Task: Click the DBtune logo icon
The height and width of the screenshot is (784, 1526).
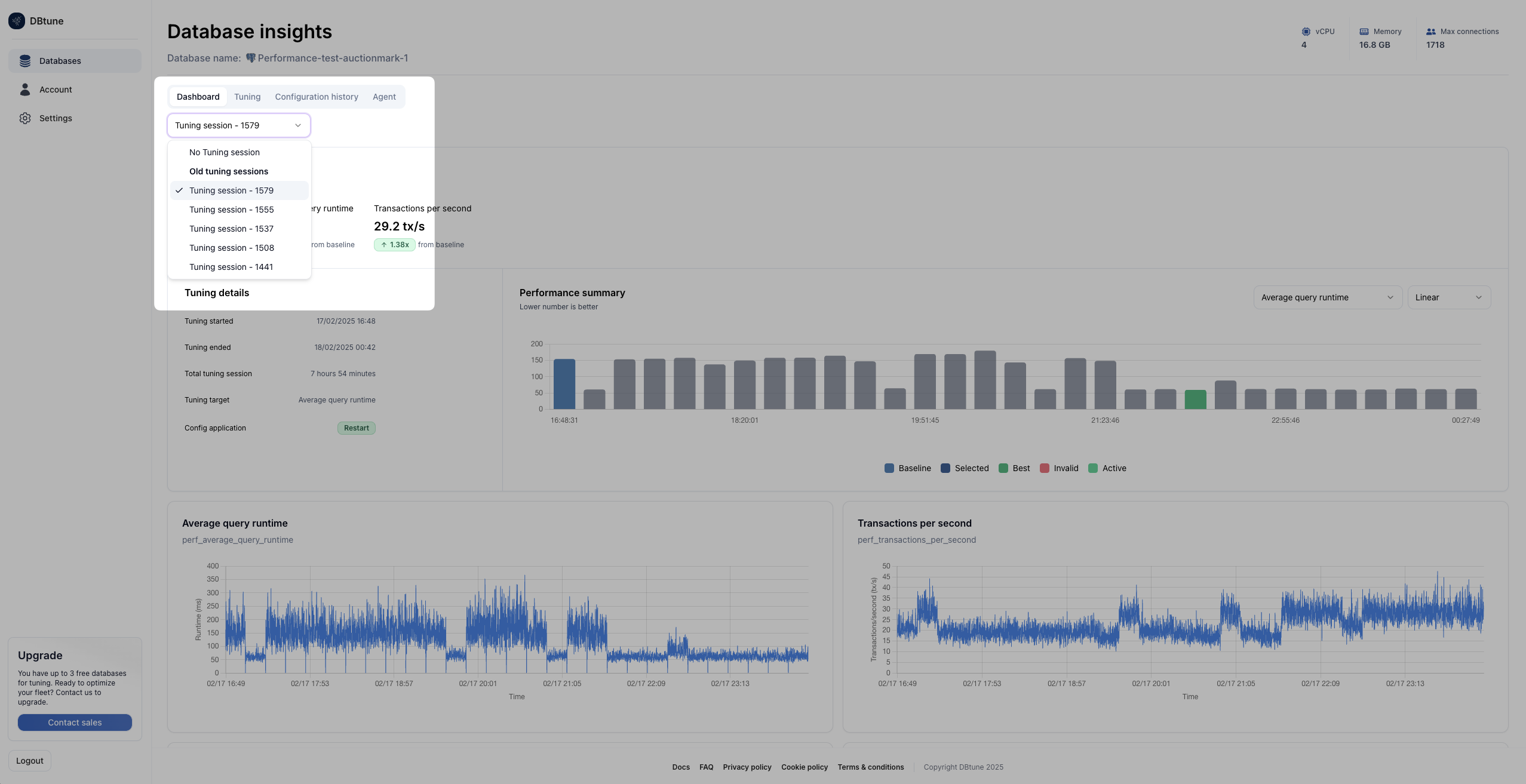Action: click(x=17, y=21)
